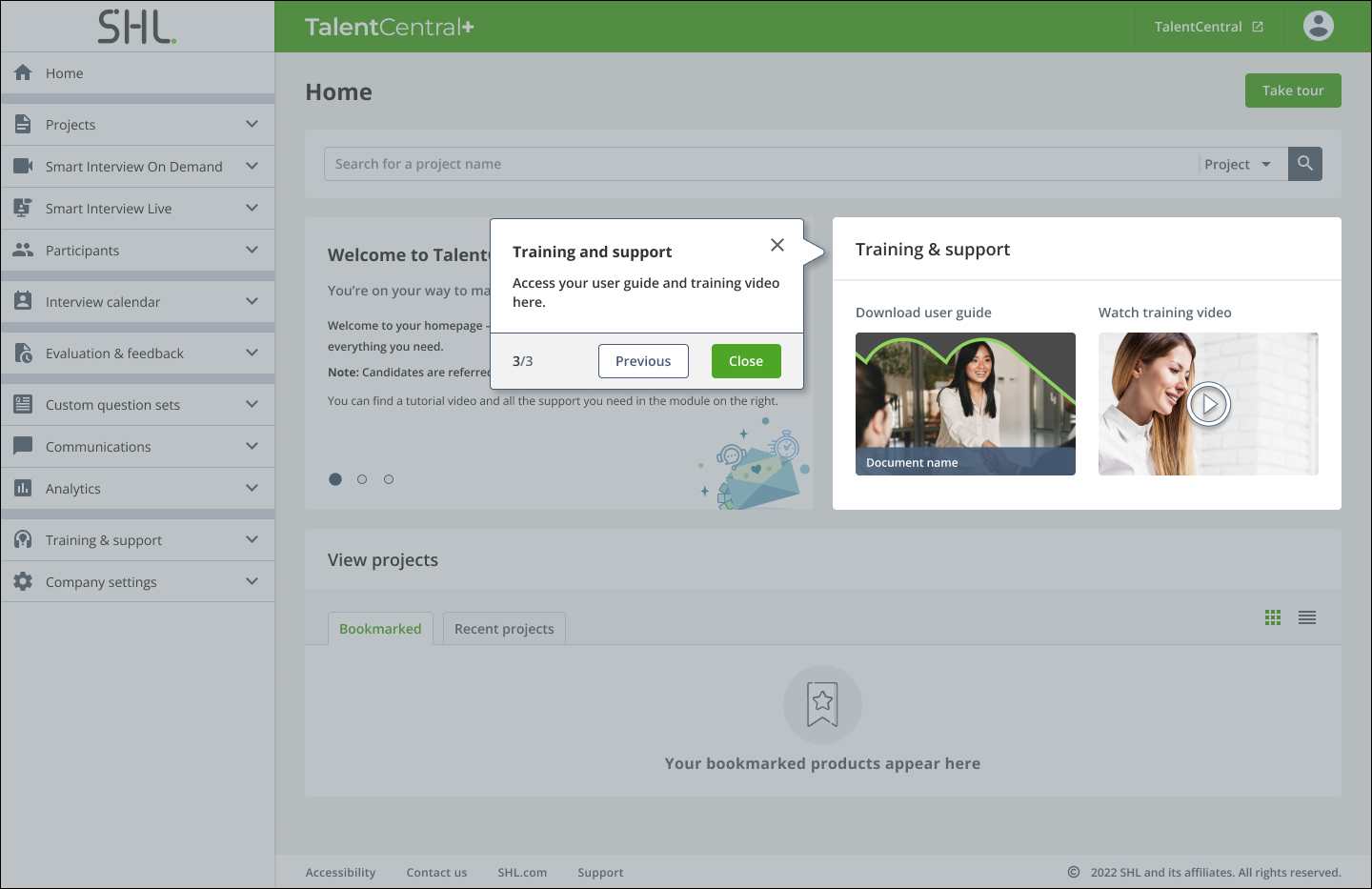Click the Smart Interview On Demand camera icon
Image resolution: width=1372 pixels, height=889 pixels.
point(23,166)
